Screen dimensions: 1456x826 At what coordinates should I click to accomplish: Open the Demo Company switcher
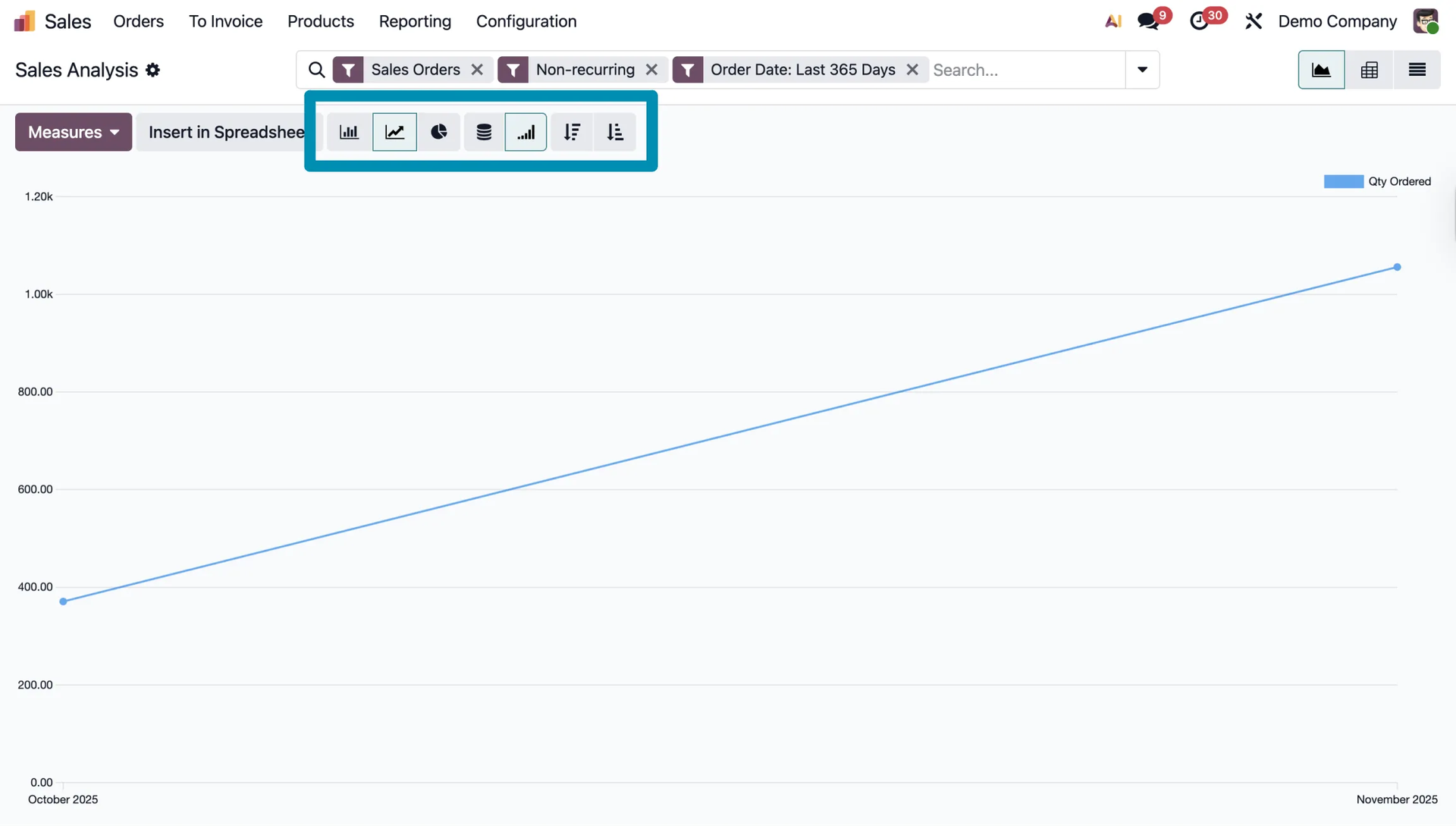pyautogui.click(x=1337, y=21)
